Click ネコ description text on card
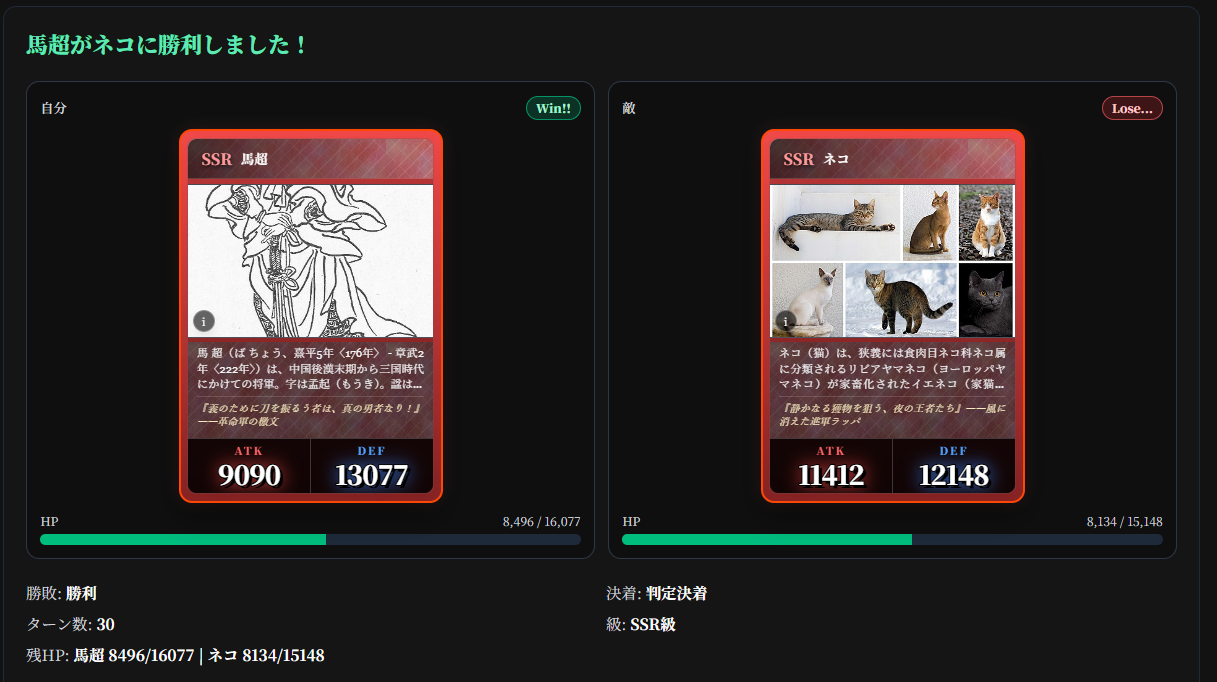Viewport: 1217px width, 682px height. (892, 368)
